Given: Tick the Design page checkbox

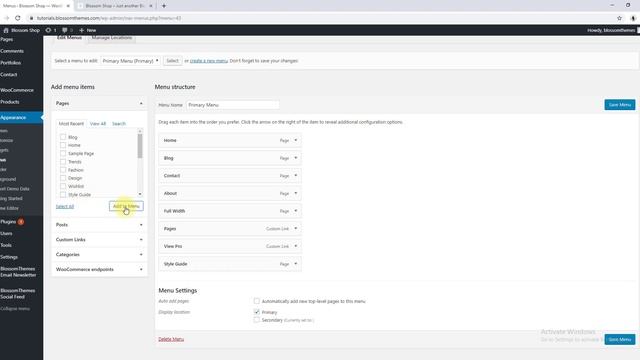Looking at the screenshot, I should 63,178.
